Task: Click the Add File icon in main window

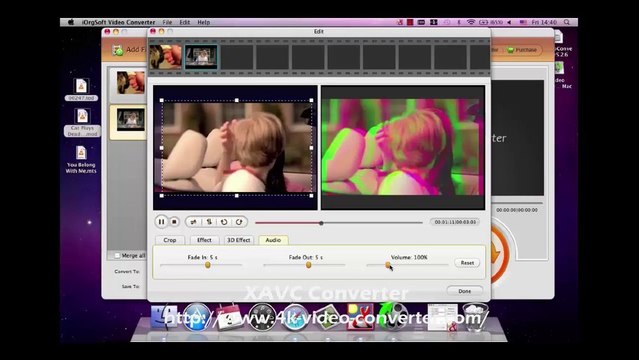Action: click(118, 50)
